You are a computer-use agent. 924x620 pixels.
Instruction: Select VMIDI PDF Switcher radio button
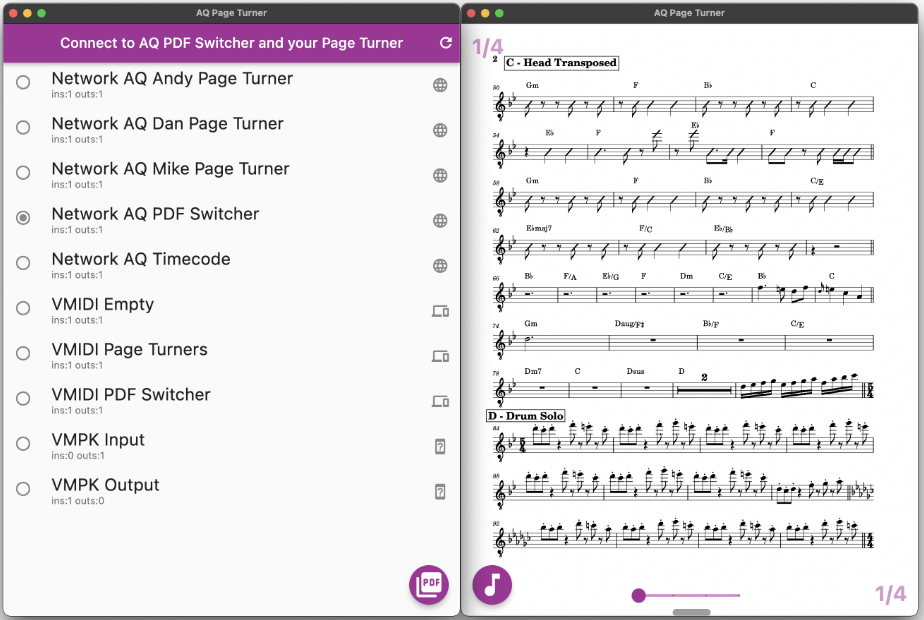[23, 398]
